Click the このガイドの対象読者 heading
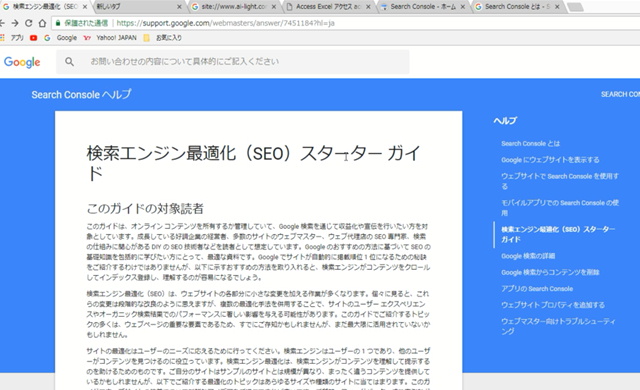The image size is (640, 390). pyautogui.click(x=145, y=208)
